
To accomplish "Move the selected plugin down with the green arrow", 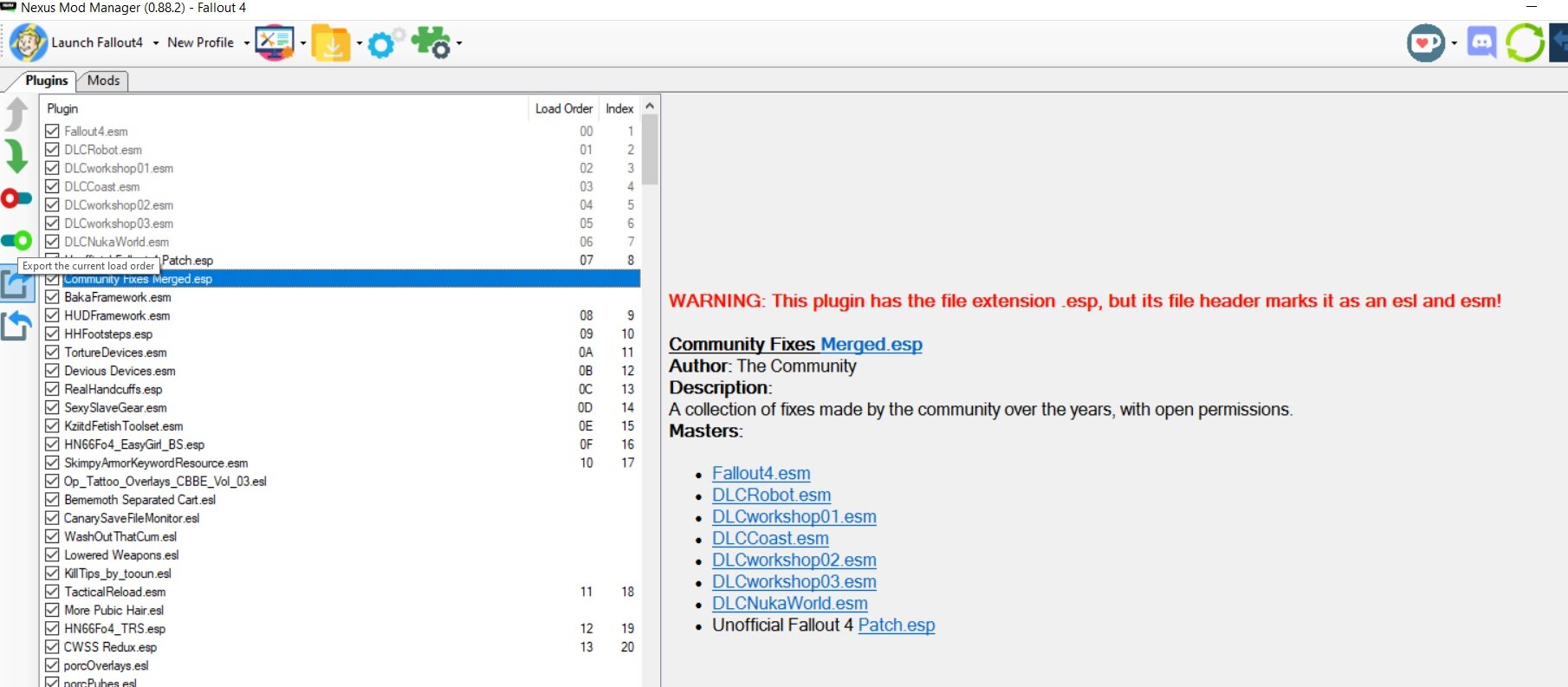I will (16, 156).
